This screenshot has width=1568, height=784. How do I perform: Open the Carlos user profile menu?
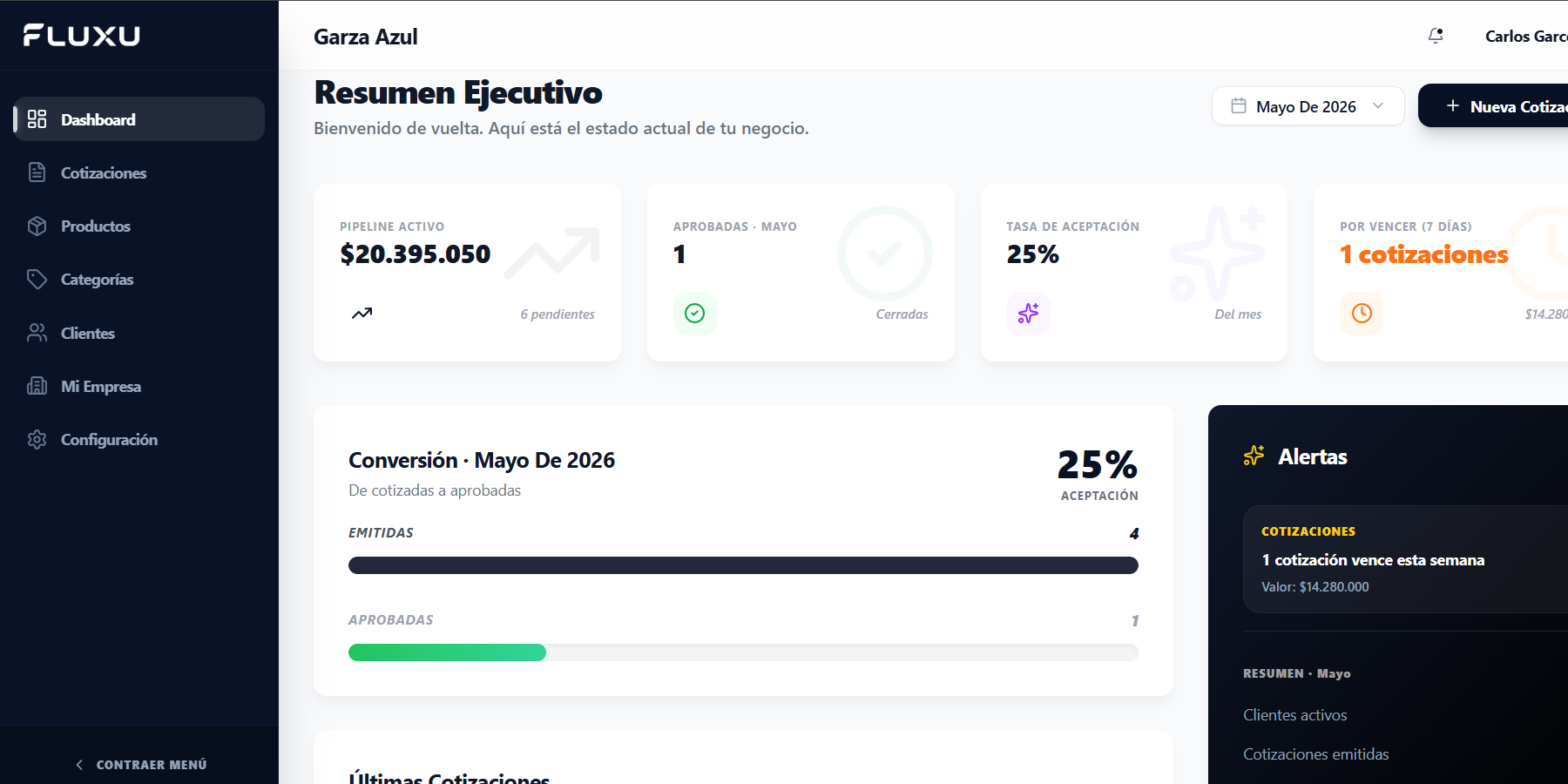[x=1526, y=36]
